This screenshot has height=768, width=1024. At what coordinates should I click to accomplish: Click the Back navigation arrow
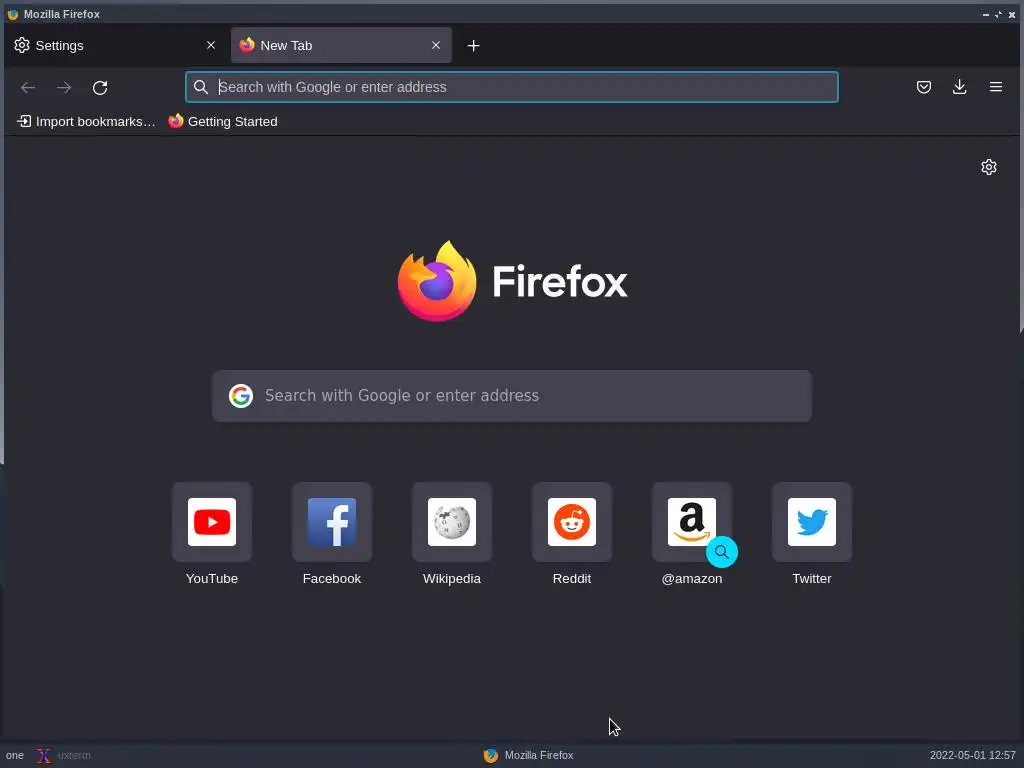27,88
